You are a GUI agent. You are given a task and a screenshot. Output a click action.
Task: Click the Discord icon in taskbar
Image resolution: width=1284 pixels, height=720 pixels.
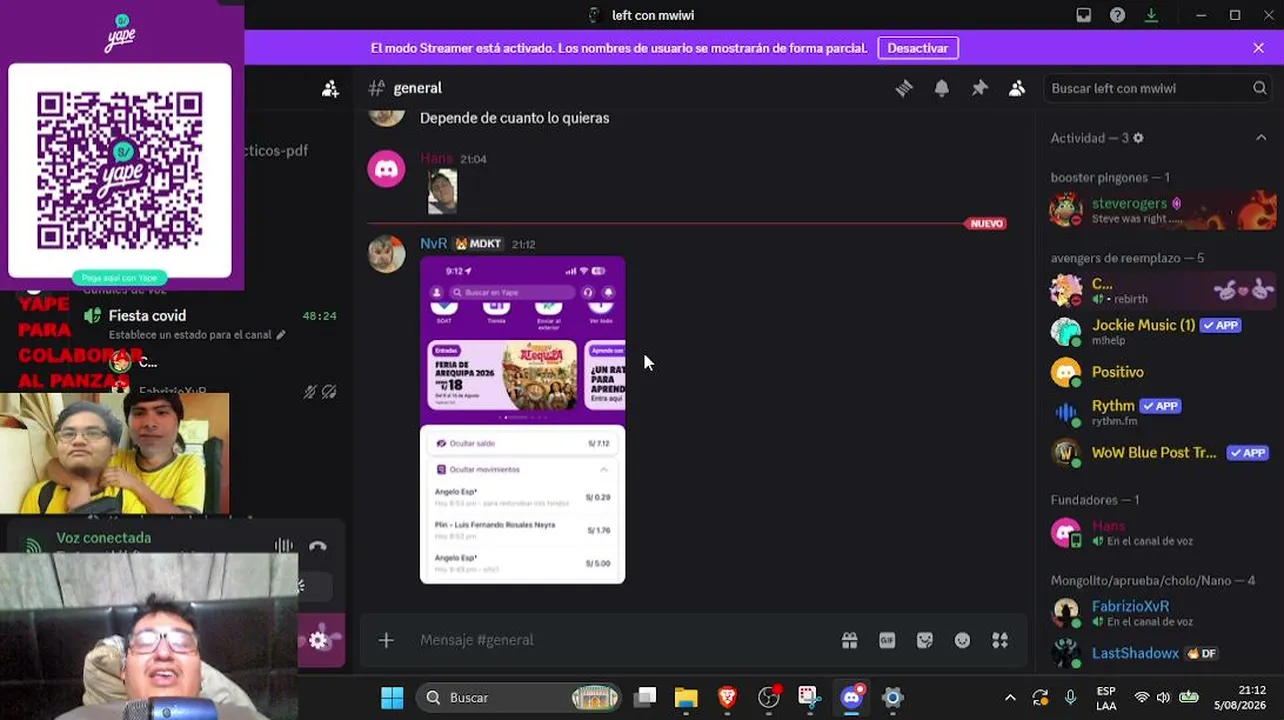coord(852,697)
